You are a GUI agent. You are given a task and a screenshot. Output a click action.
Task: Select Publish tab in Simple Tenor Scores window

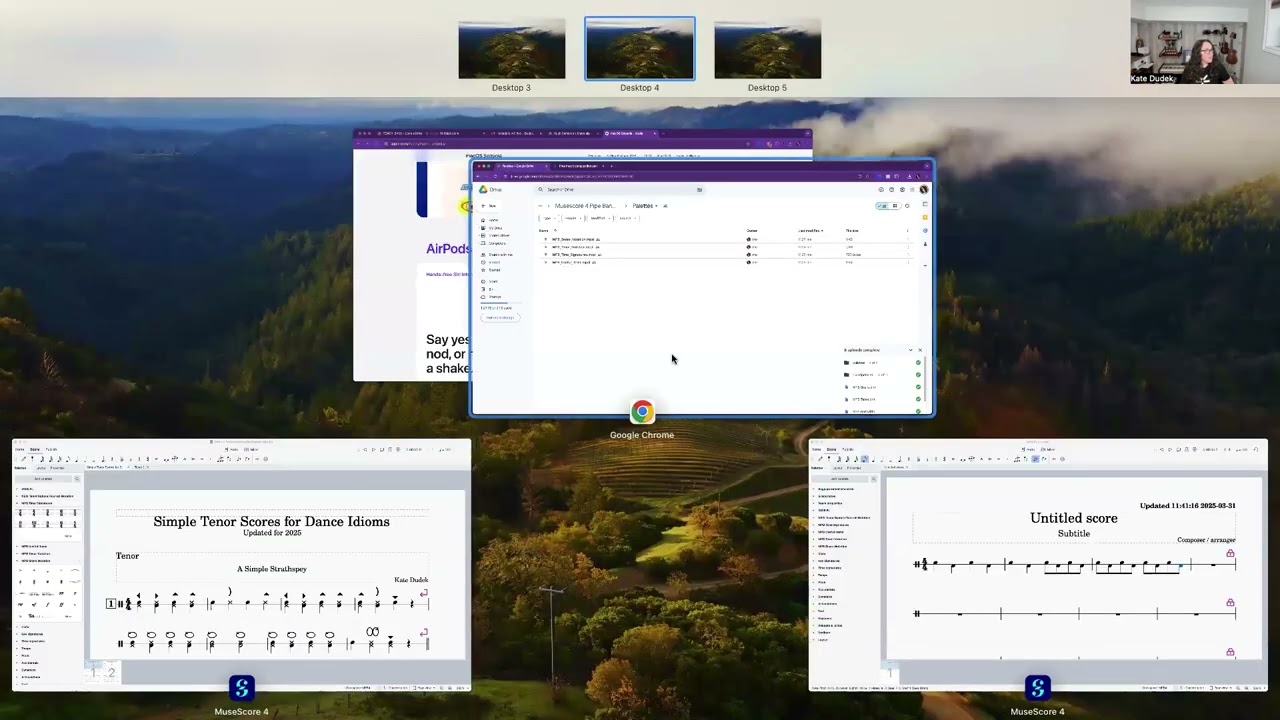tap(52, 449)
